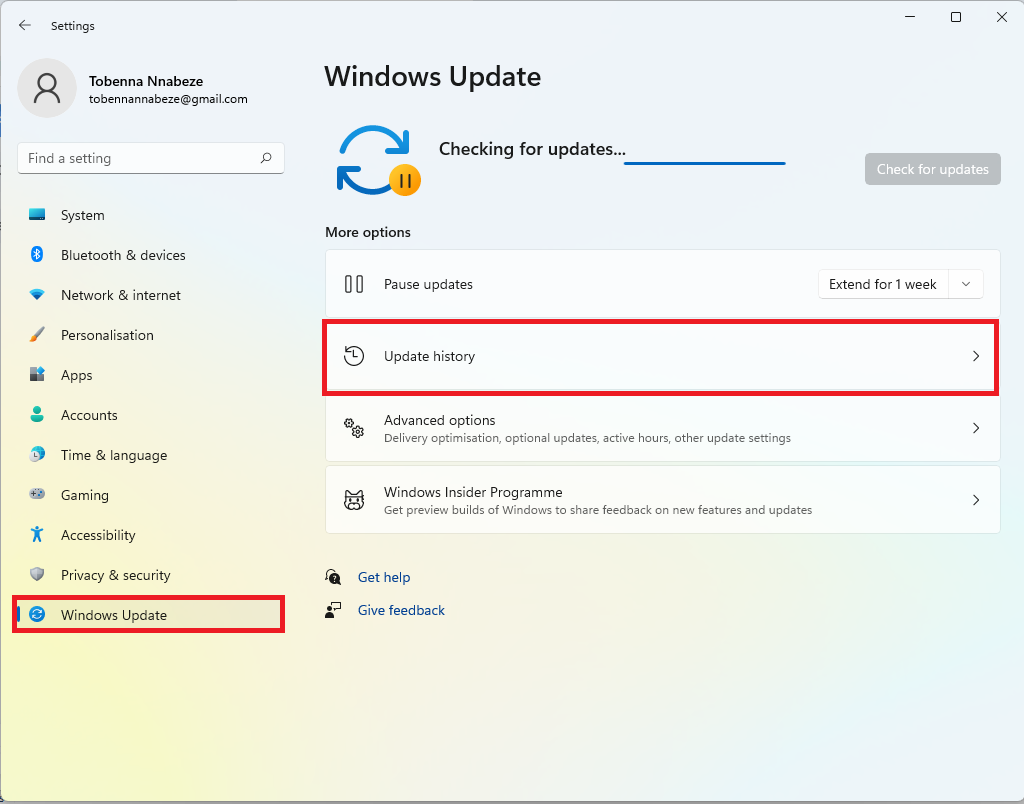Click the Find a setting search field
This screenshot has height=804, width=1024.
150,158
